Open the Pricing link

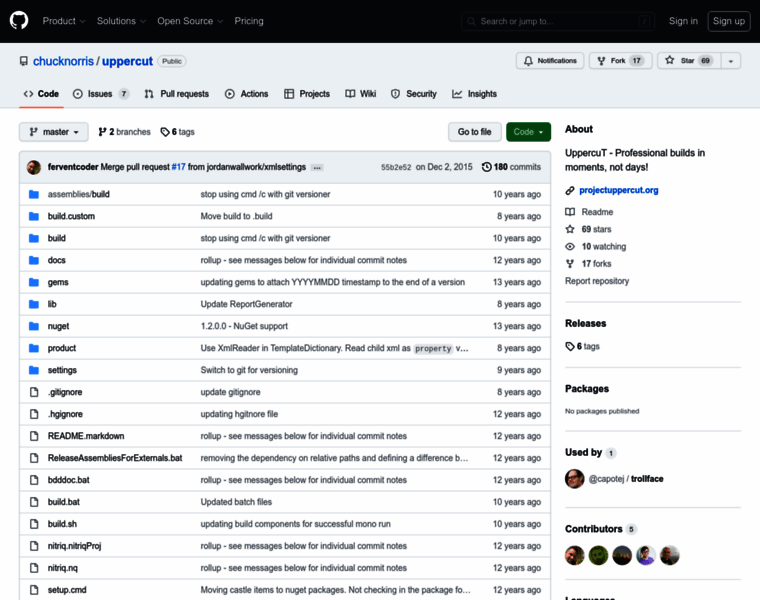[249, 21]
